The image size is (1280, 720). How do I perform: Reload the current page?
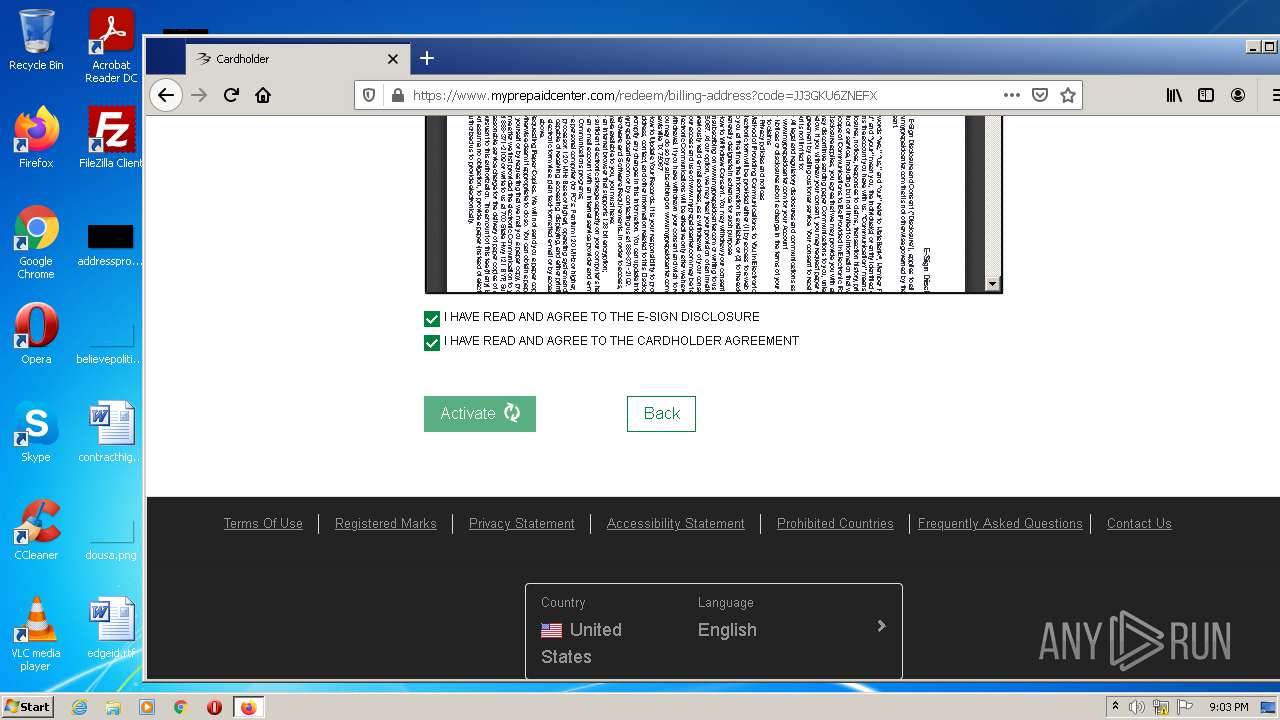231,95
